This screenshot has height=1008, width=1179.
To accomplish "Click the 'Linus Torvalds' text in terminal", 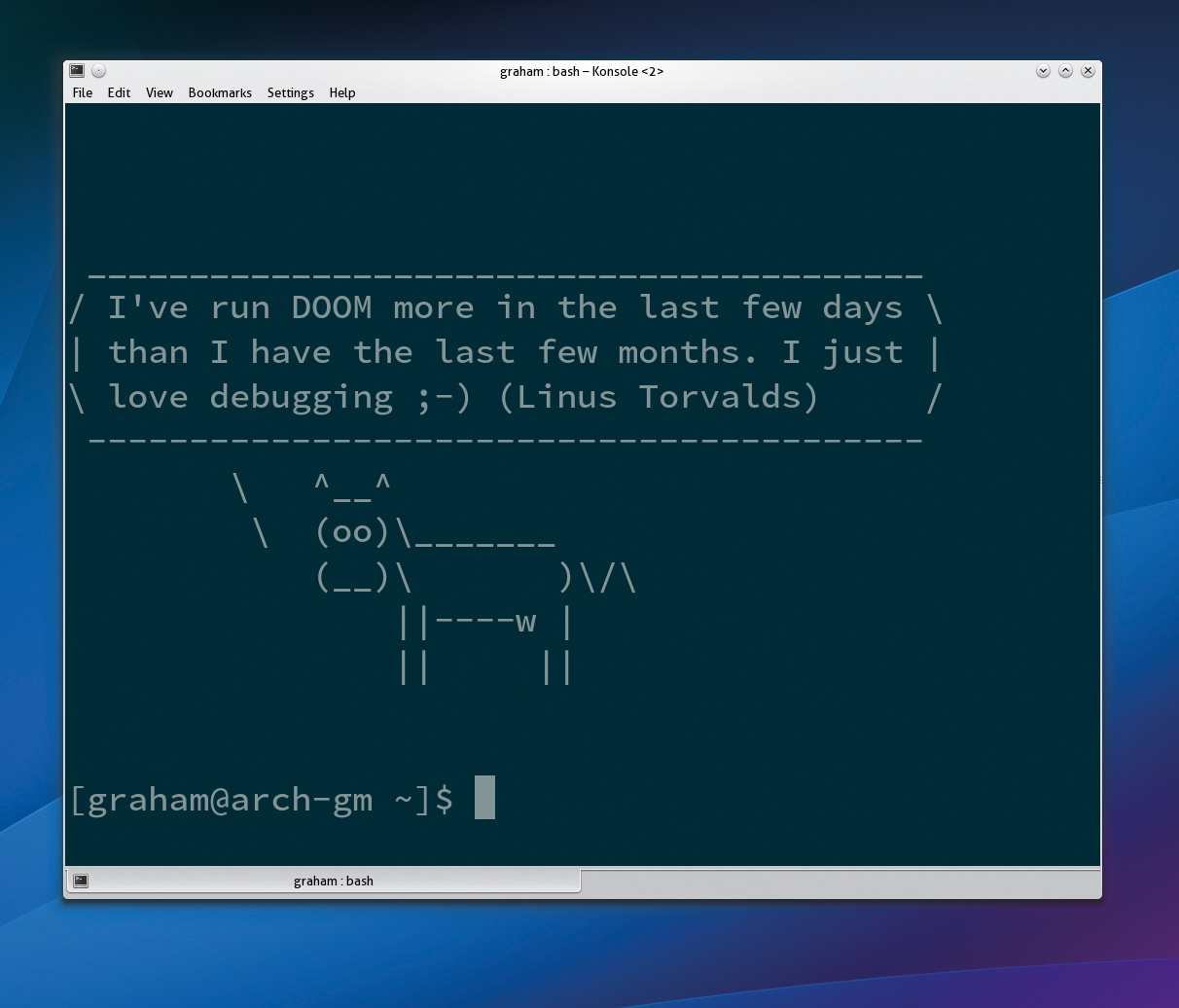I will click(x=658, y=397).
